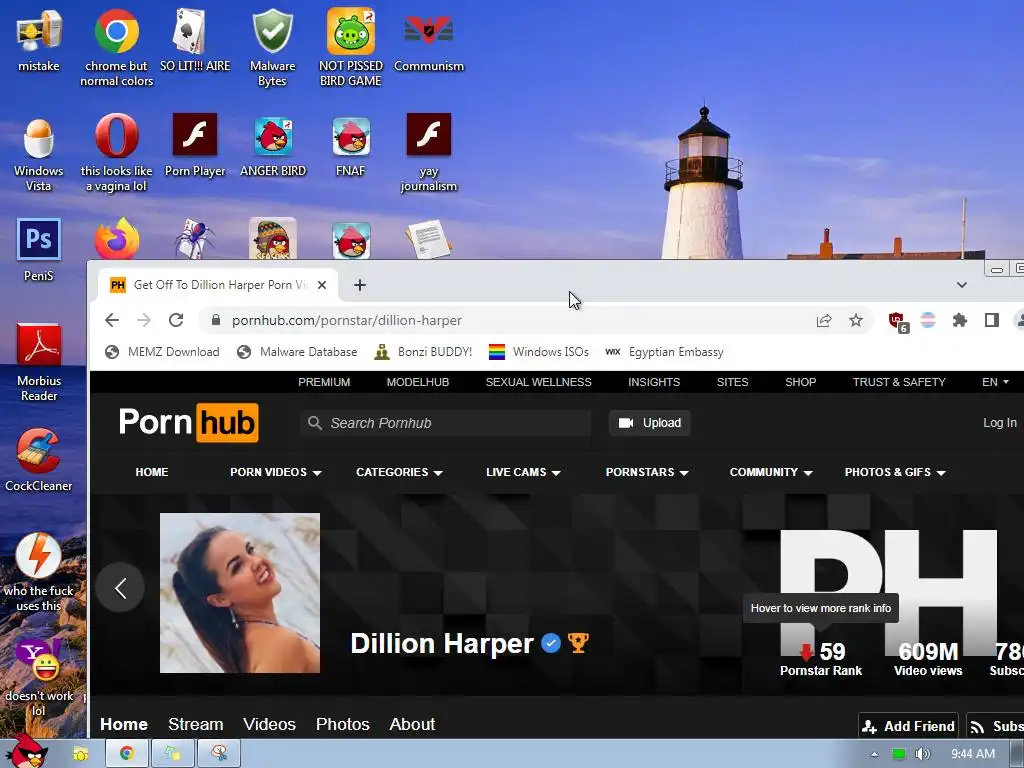Click the share page icon in address bar
Screen dimensions: 1024x768
tap(824, 320)
